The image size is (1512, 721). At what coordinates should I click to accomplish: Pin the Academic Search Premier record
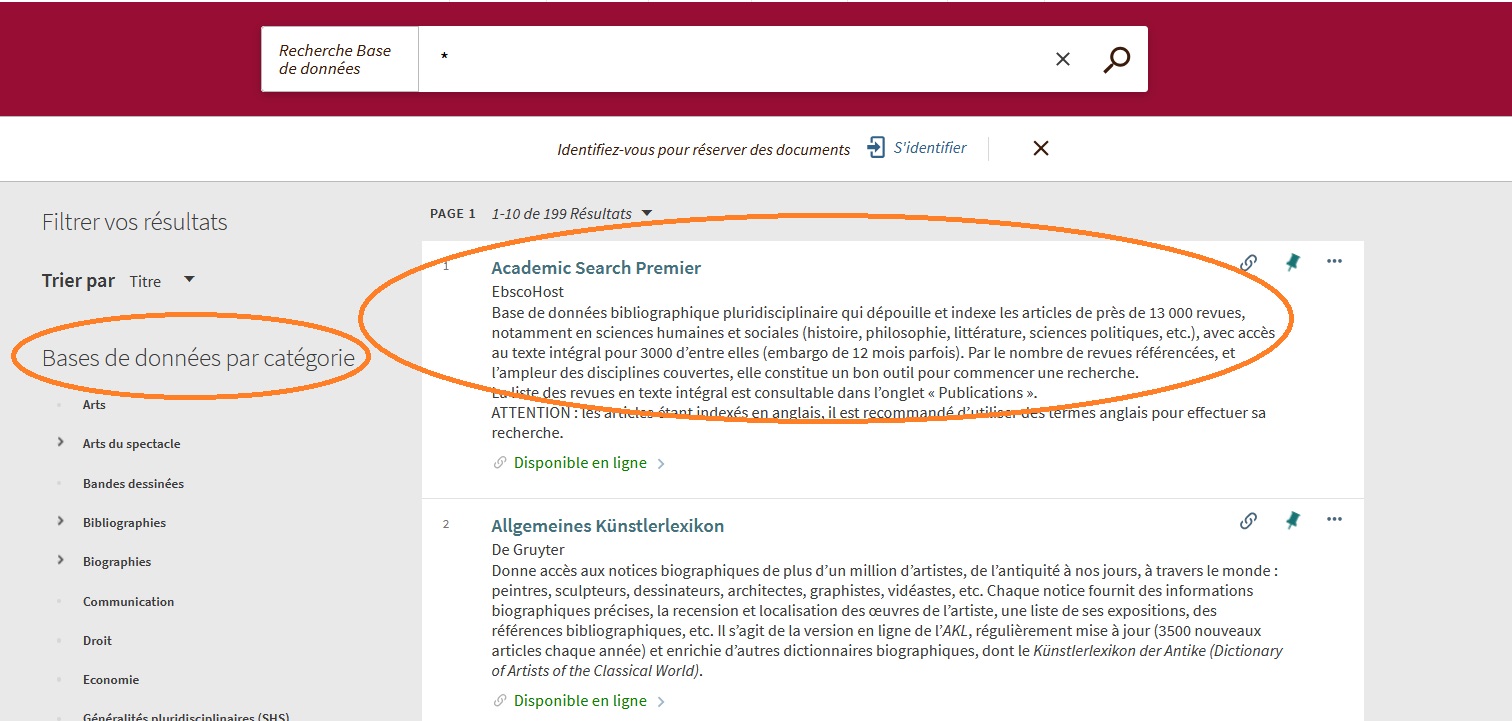[1292, 262]
